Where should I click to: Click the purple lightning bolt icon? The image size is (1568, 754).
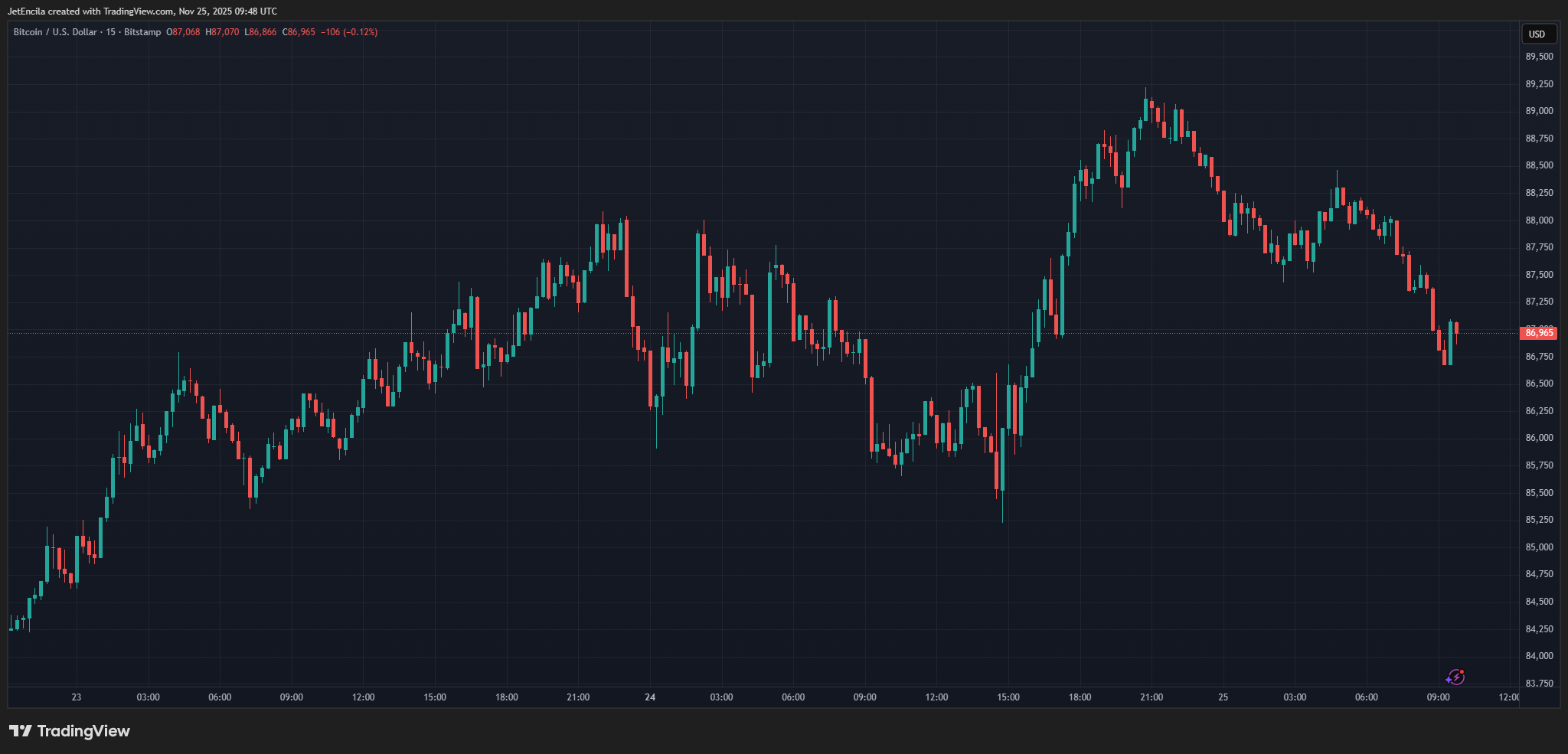tap(1455, 677)
